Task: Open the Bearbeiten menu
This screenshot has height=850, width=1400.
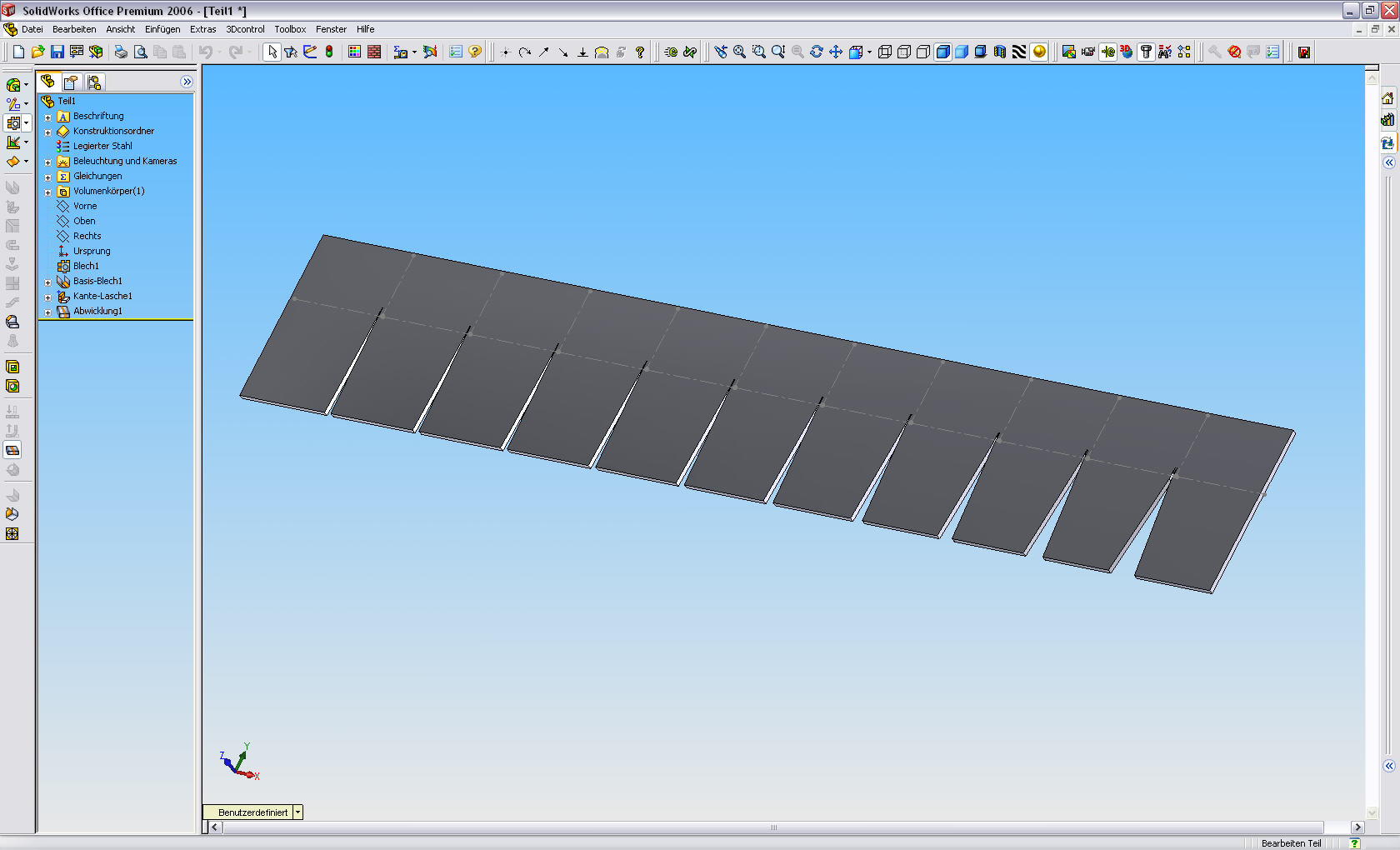Action: click(74, 29)
